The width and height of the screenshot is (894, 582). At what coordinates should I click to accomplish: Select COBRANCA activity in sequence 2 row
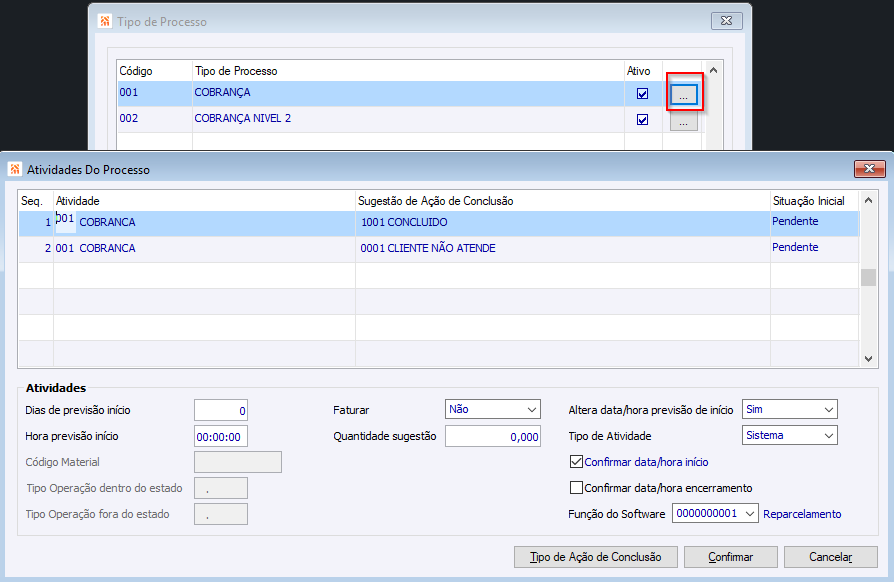click(107, 249)
